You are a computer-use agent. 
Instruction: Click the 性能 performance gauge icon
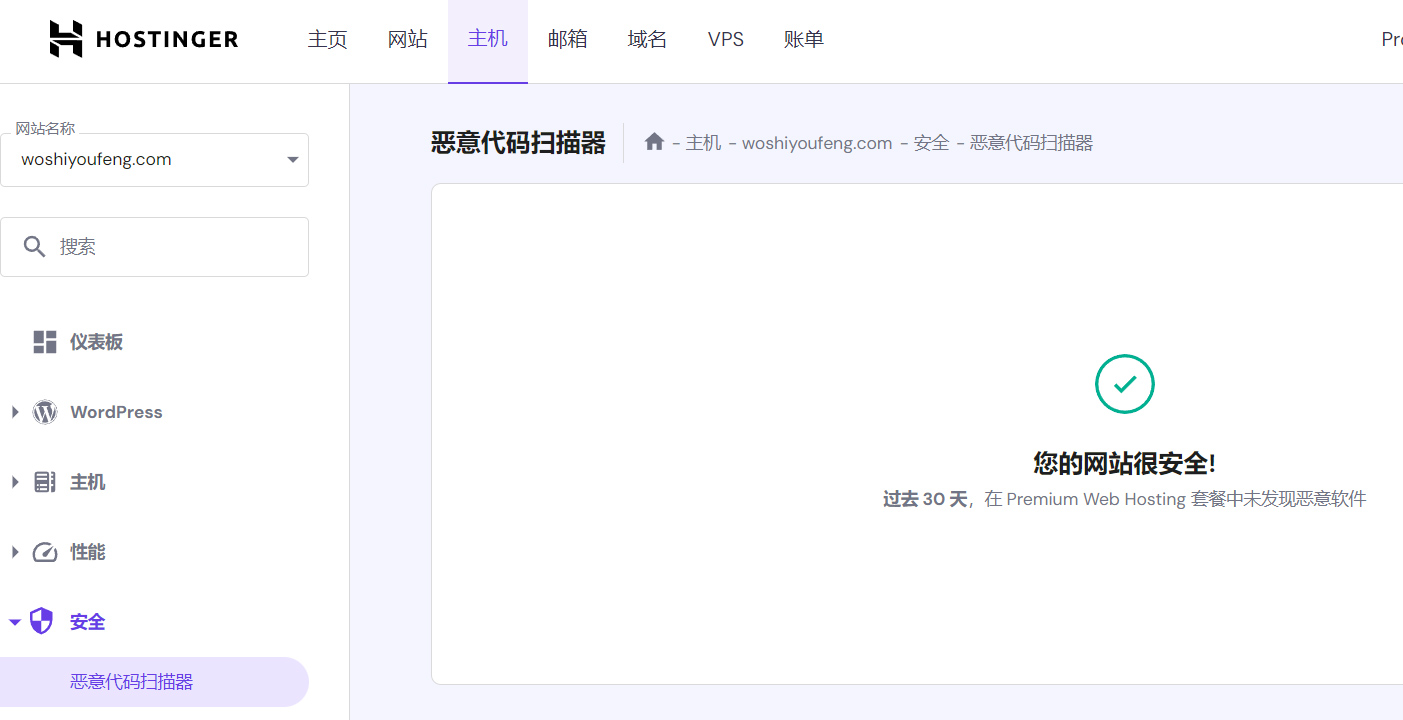(44, 551)
